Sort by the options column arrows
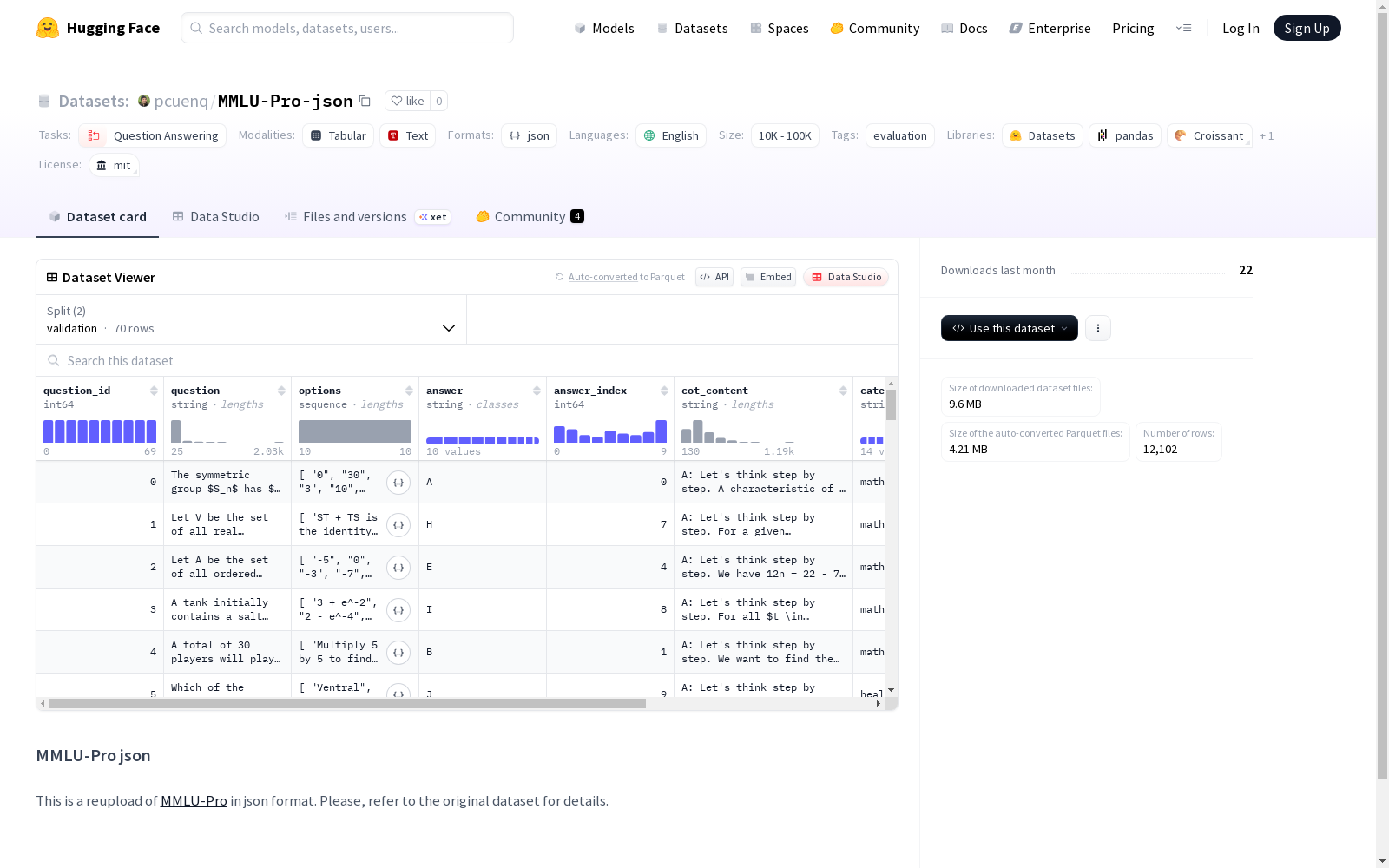The height and width of the screenshot is (868, 1389). pos(409,391)
